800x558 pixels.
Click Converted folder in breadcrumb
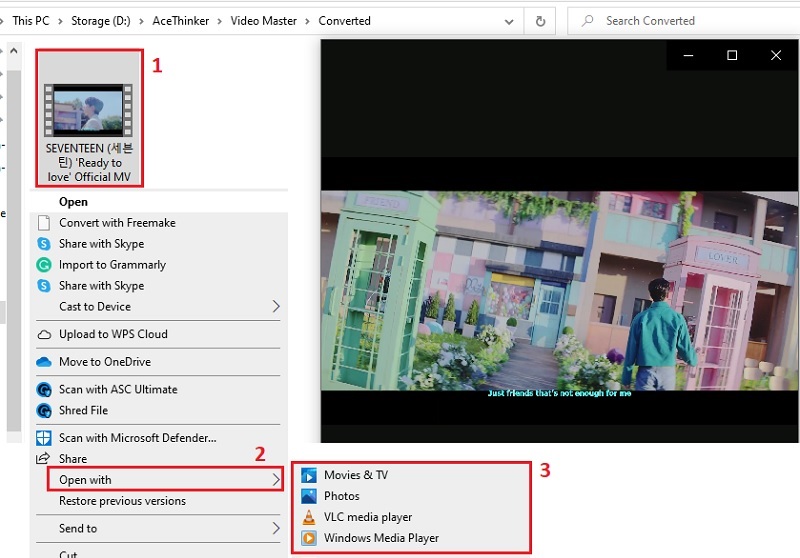click(x=344, y=21)
